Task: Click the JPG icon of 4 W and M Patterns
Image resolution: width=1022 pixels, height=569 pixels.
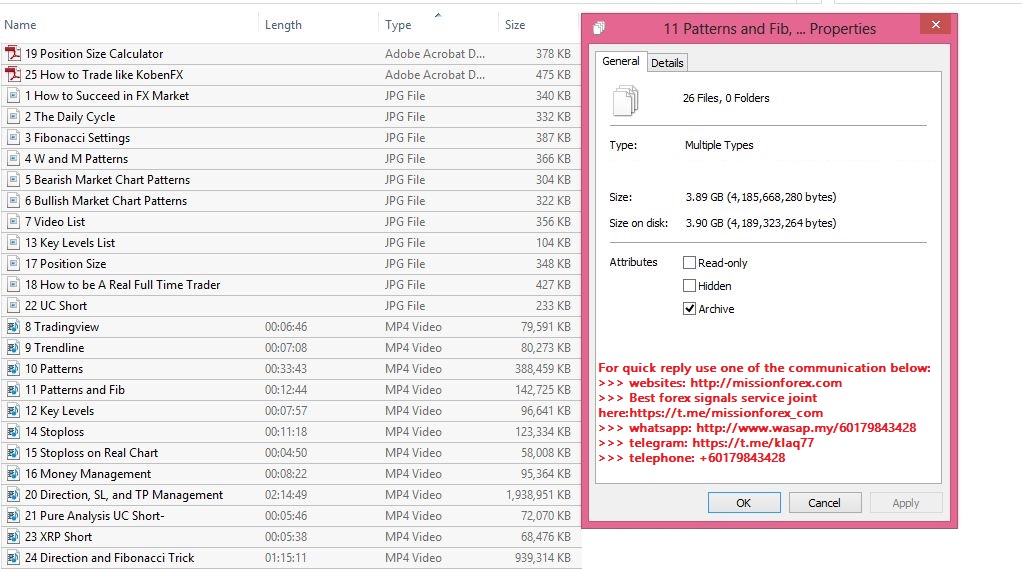Action: [13, 158]
